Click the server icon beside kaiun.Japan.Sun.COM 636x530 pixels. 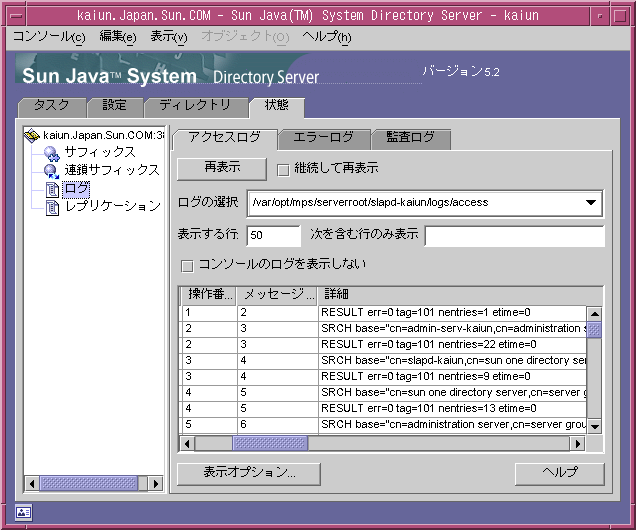[32, 135]
